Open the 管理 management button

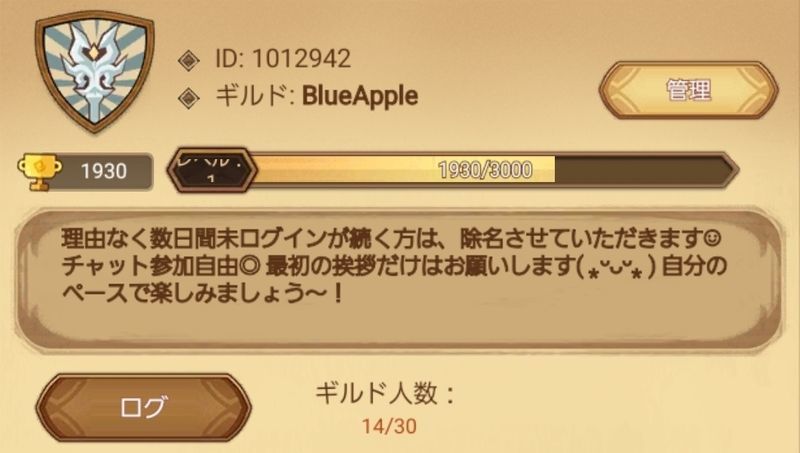click(688, 90)
